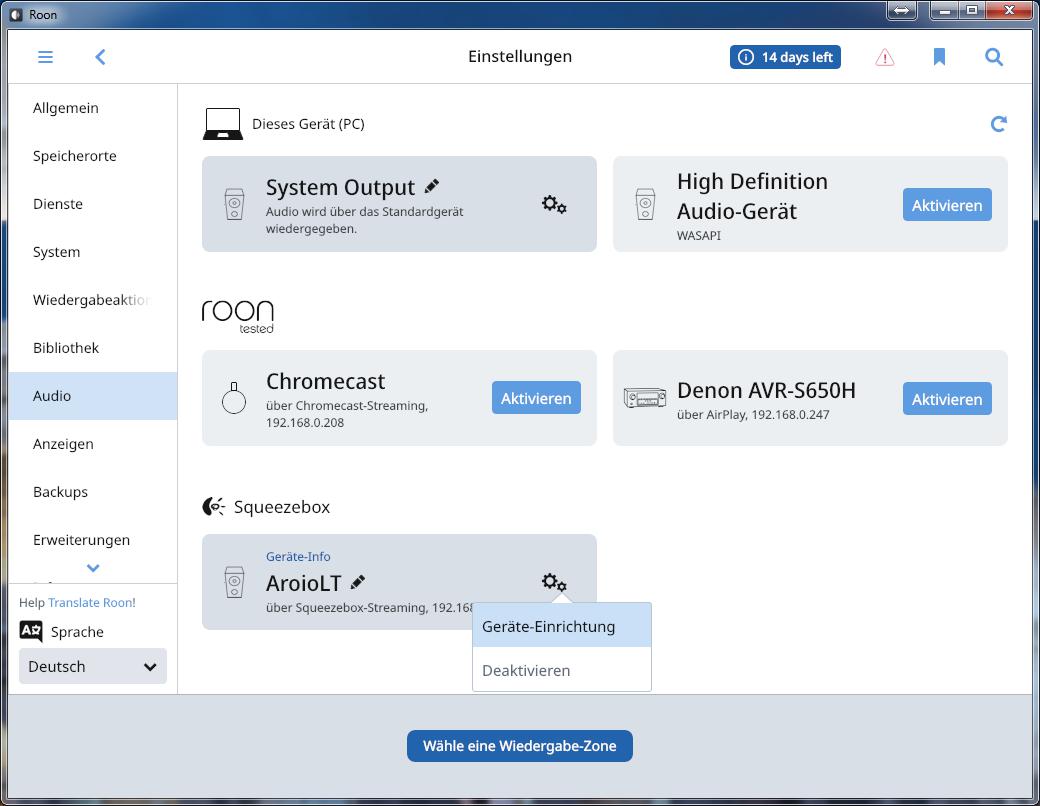Screen dimensions: 1040x806
Task: Open the Wiedergabeaktionen settings section
Action: (93, 300)
